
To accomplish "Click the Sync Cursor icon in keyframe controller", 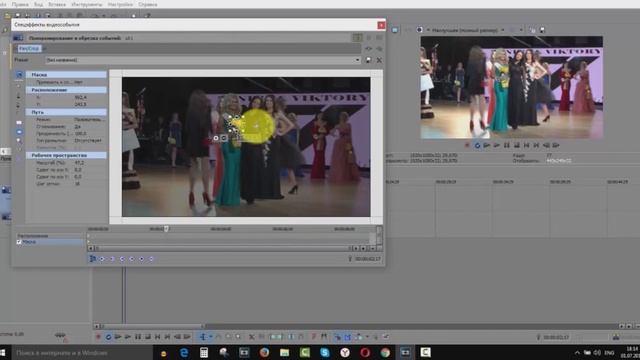I will (x=93, y=258).
